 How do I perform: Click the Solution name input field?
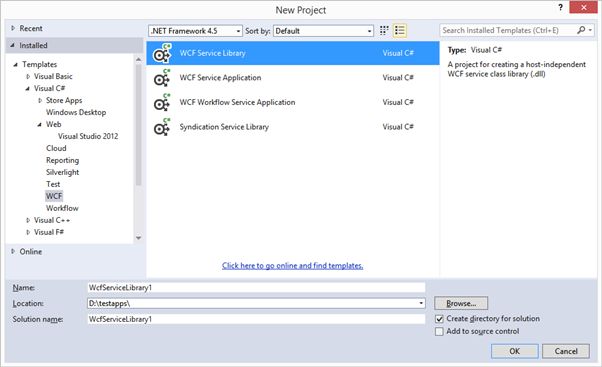pos(256,319)
